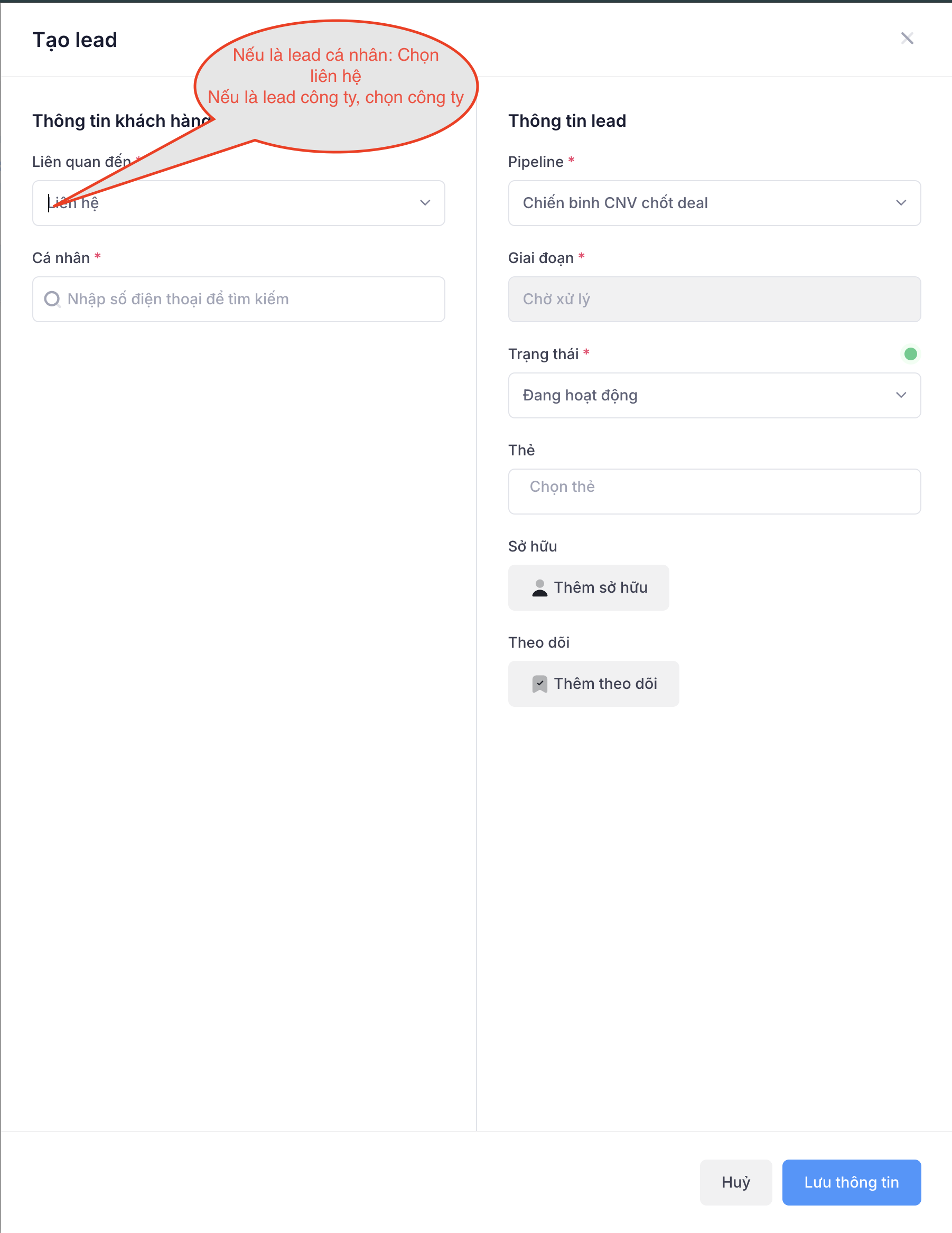
Task: Click the green status dot beside Trạng thái
Action: 910,354
